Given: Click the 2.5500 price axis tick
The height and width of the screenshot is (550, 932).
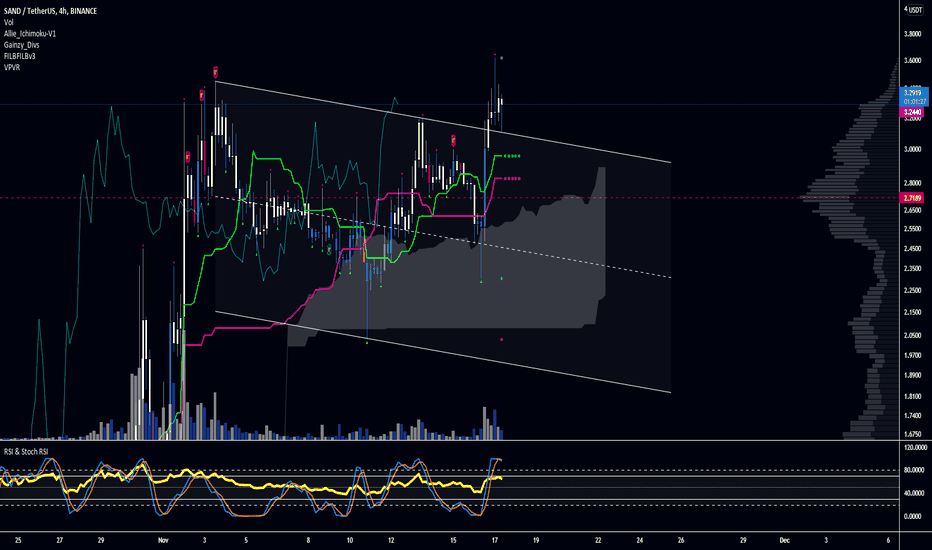Looking at the screenshot, I should [912, 228].
